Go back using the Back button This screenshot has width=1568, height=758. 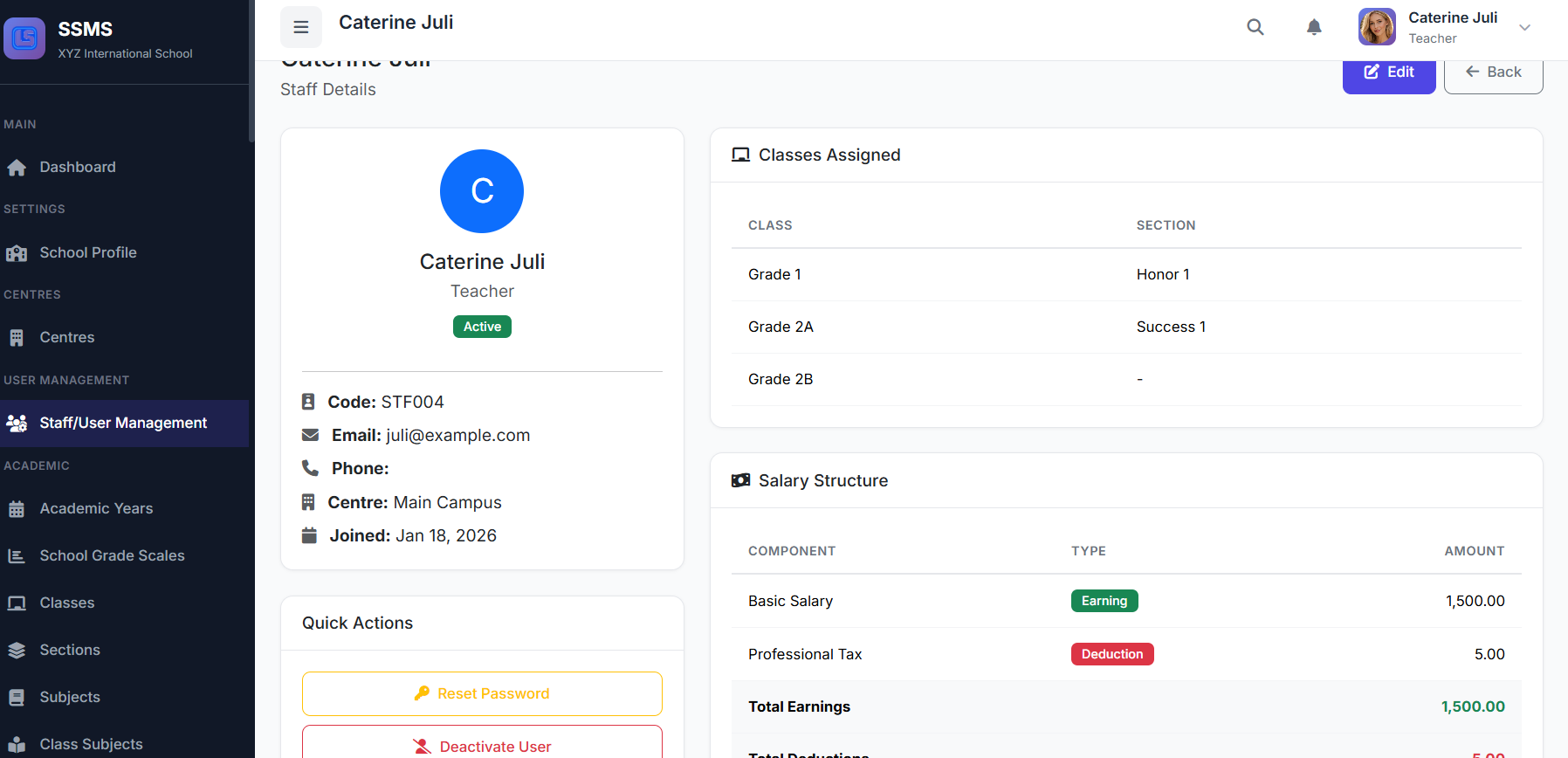pos(1493,72)
